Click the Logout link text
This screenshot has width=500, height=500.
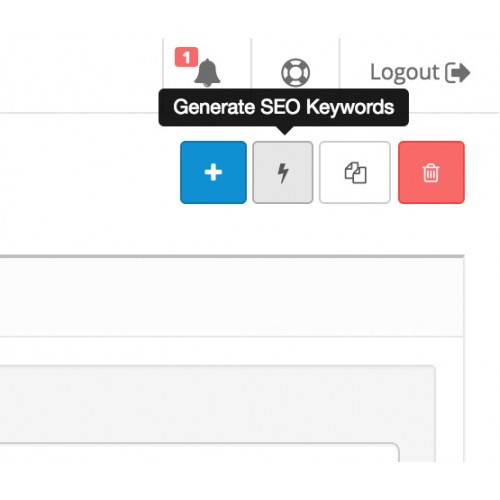(x=405, y=72)
